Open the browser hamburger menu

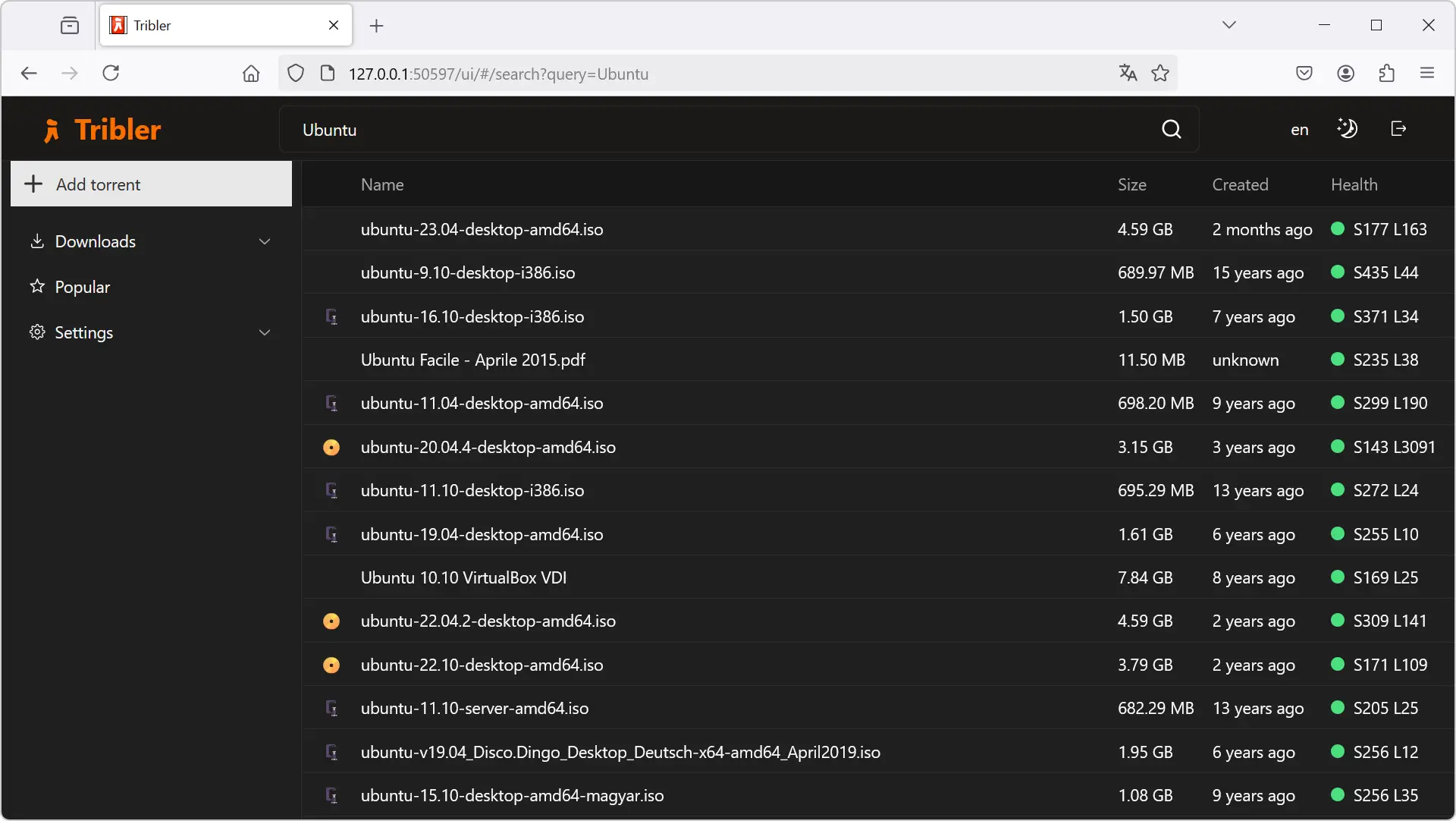[1427, 73]
